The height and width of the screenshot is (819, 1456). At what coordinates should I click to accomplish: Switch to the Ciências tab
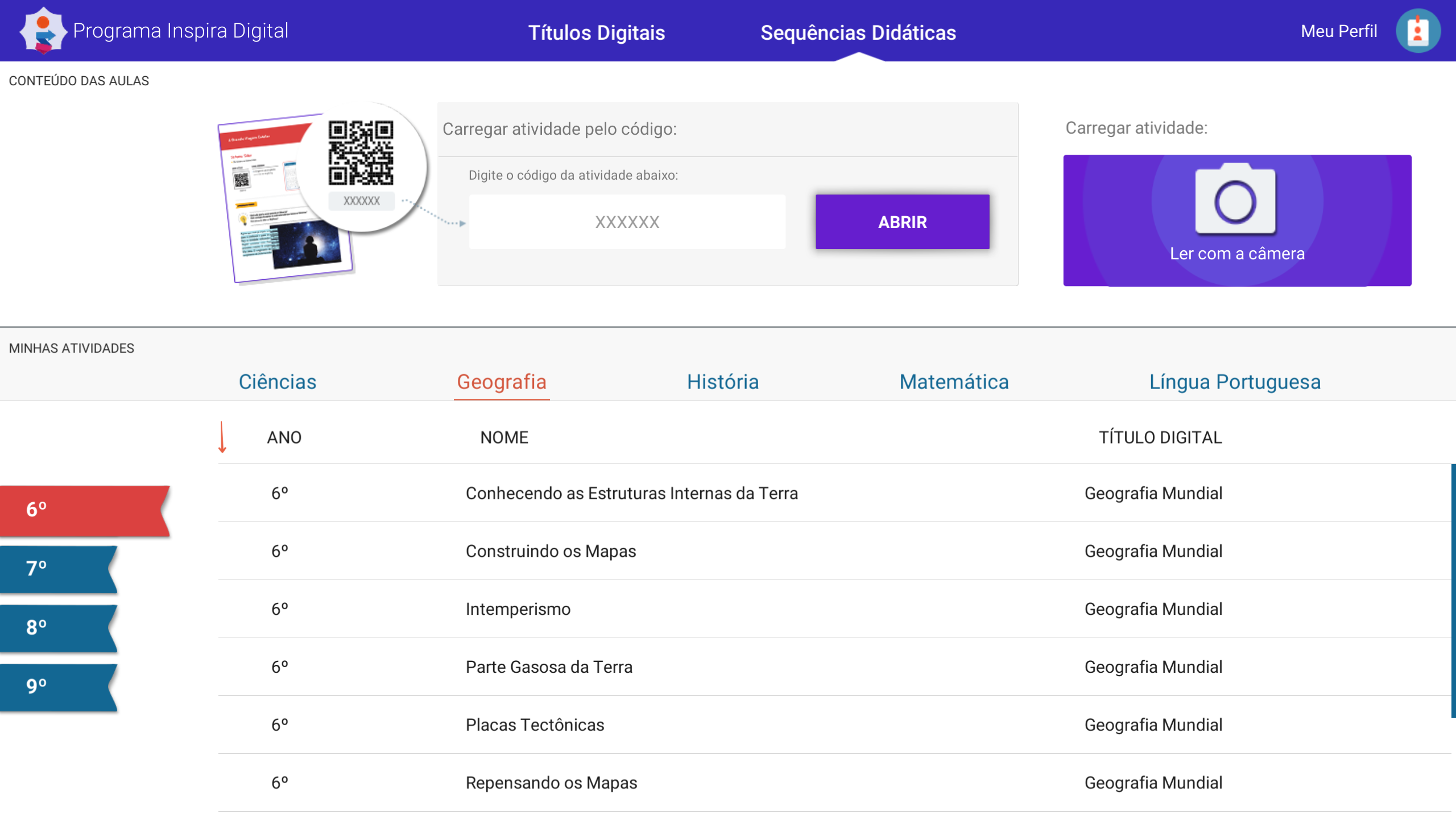[278, 382]
